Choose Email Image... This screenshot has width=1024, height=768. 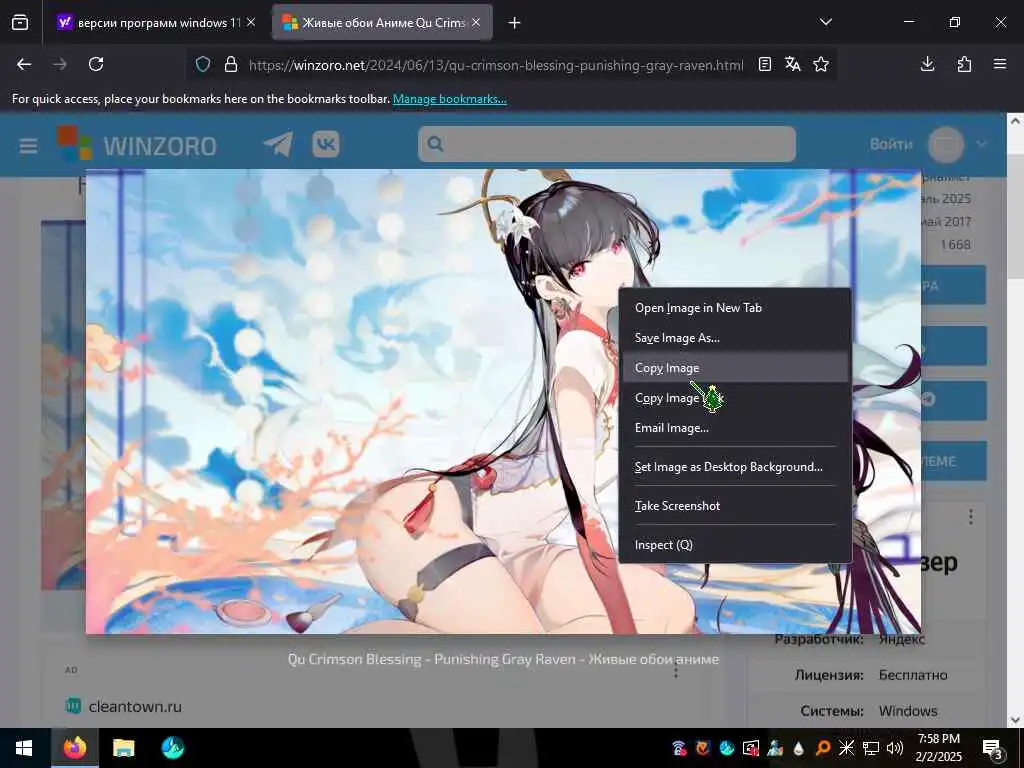(x=735, y=428)
